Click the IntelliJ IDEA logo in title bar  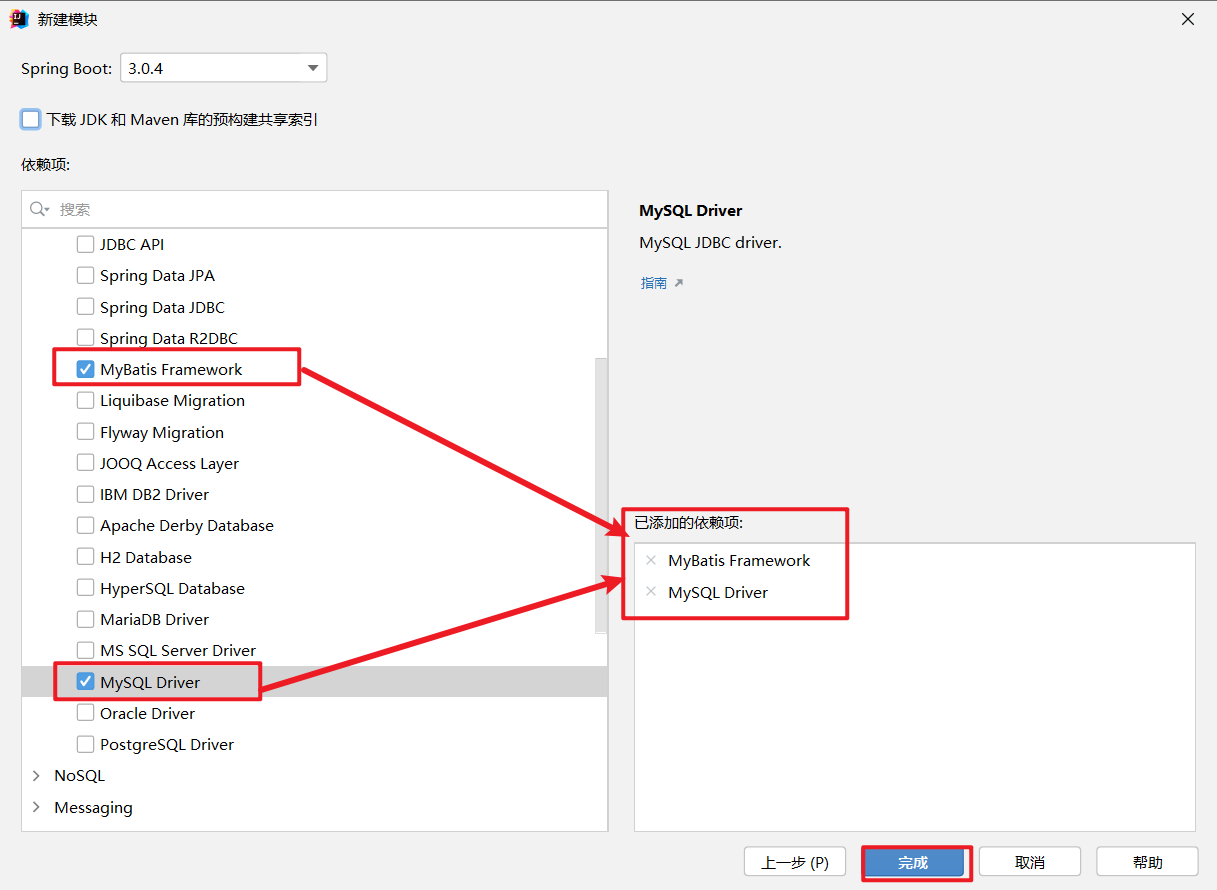19,19
